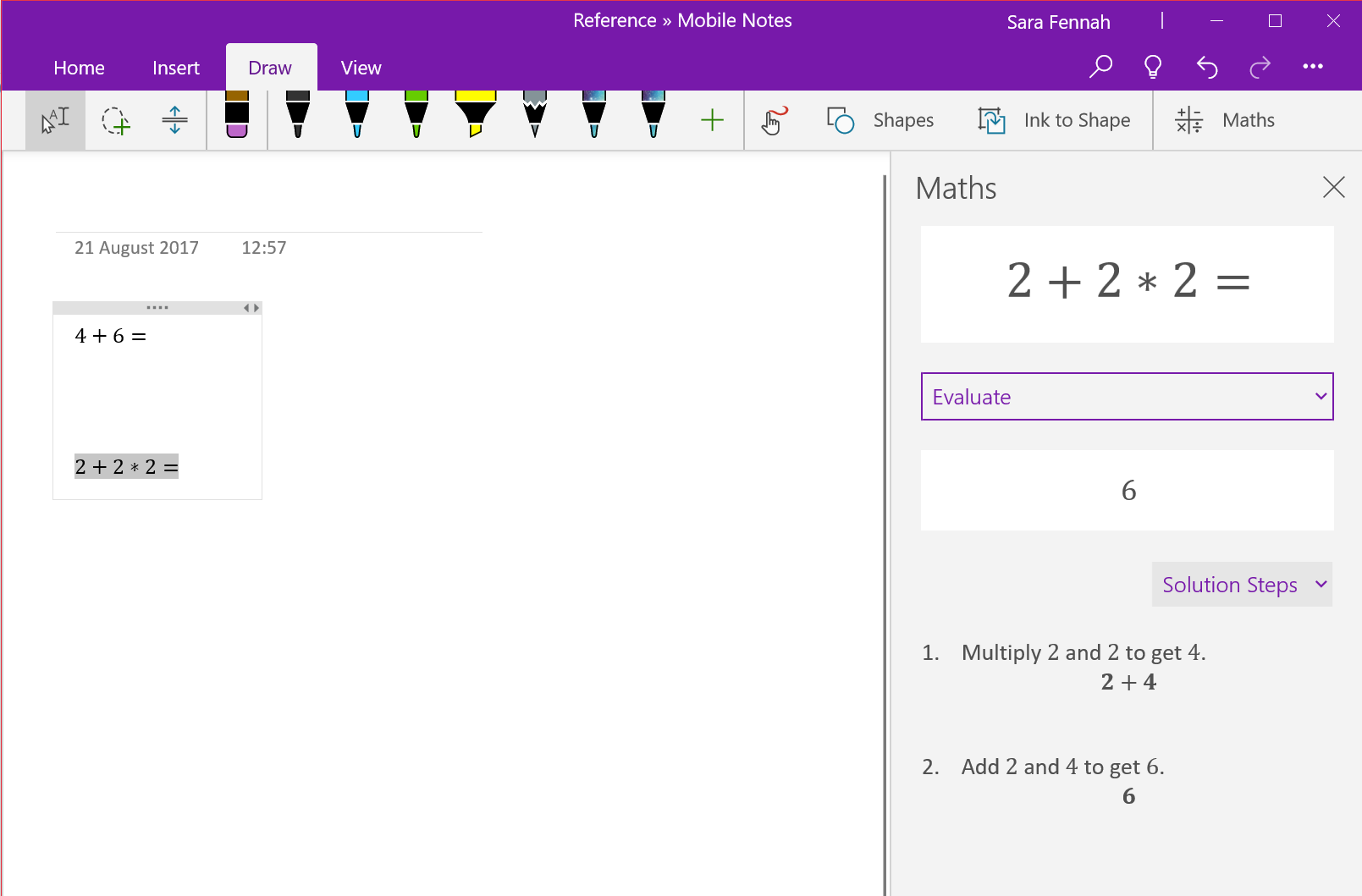Toggle Draw with Mouse or Touch
Image resolution: width=1362 pixels, height=896 pixels.
coord(773,120)
